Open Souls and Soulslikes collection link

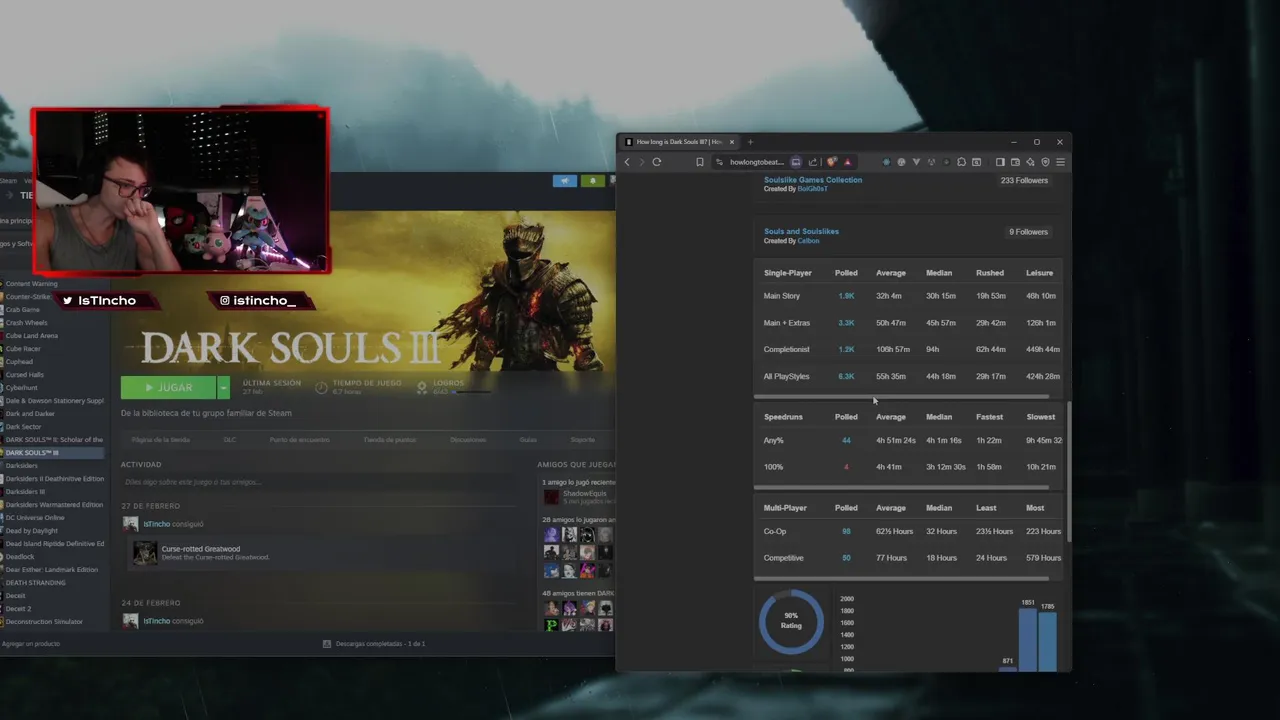pyautogui.click(x=801, y=231)
